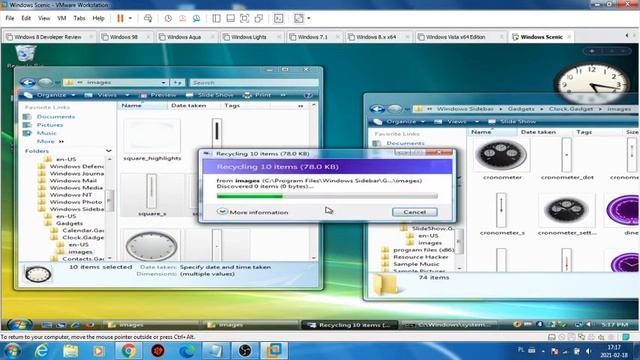The image size is (640, 360).
Task: Click Slide Show in left images window toolbar
Action: (210, 95)
